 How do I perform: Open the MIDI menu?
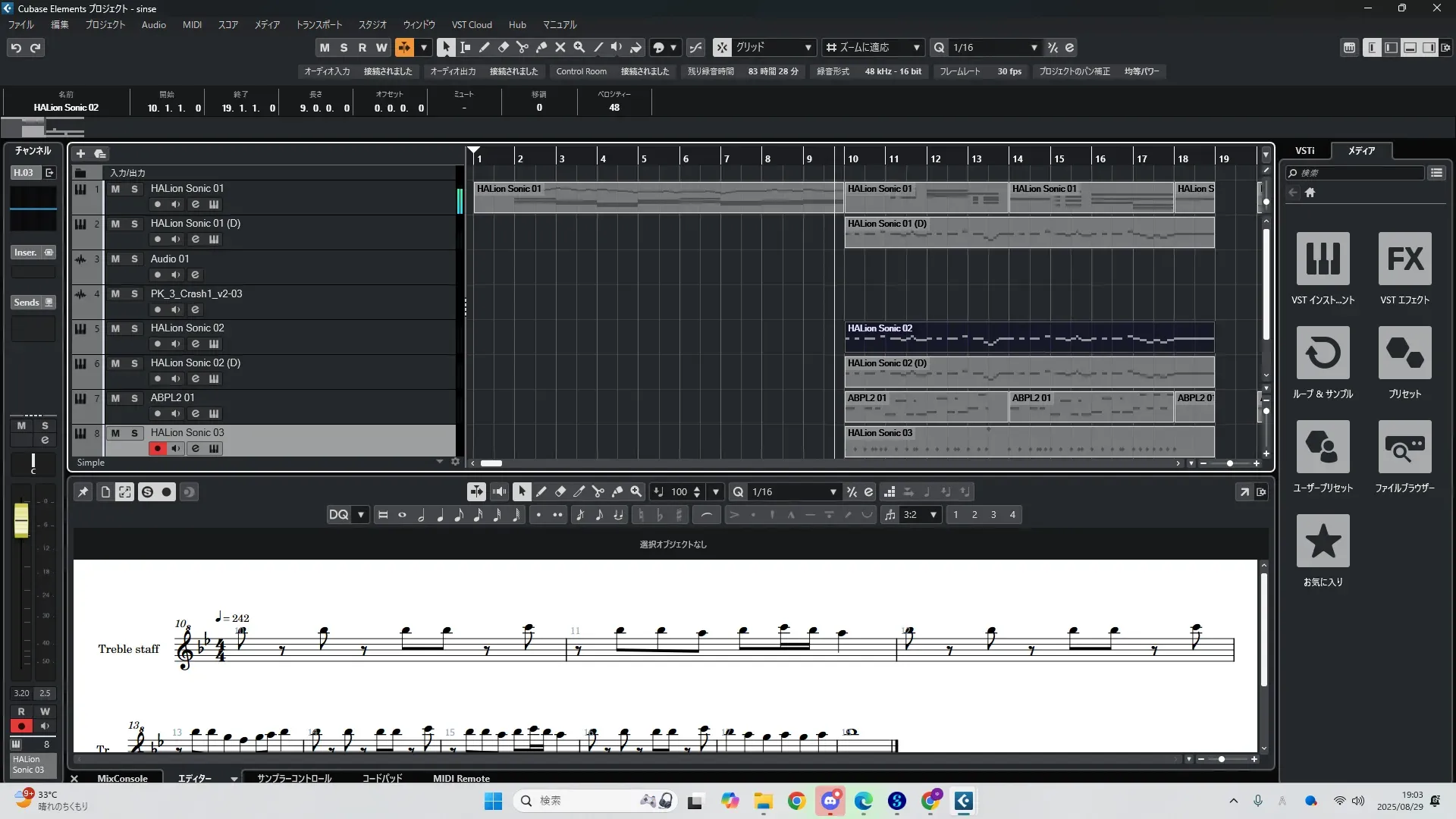point(192,24)
